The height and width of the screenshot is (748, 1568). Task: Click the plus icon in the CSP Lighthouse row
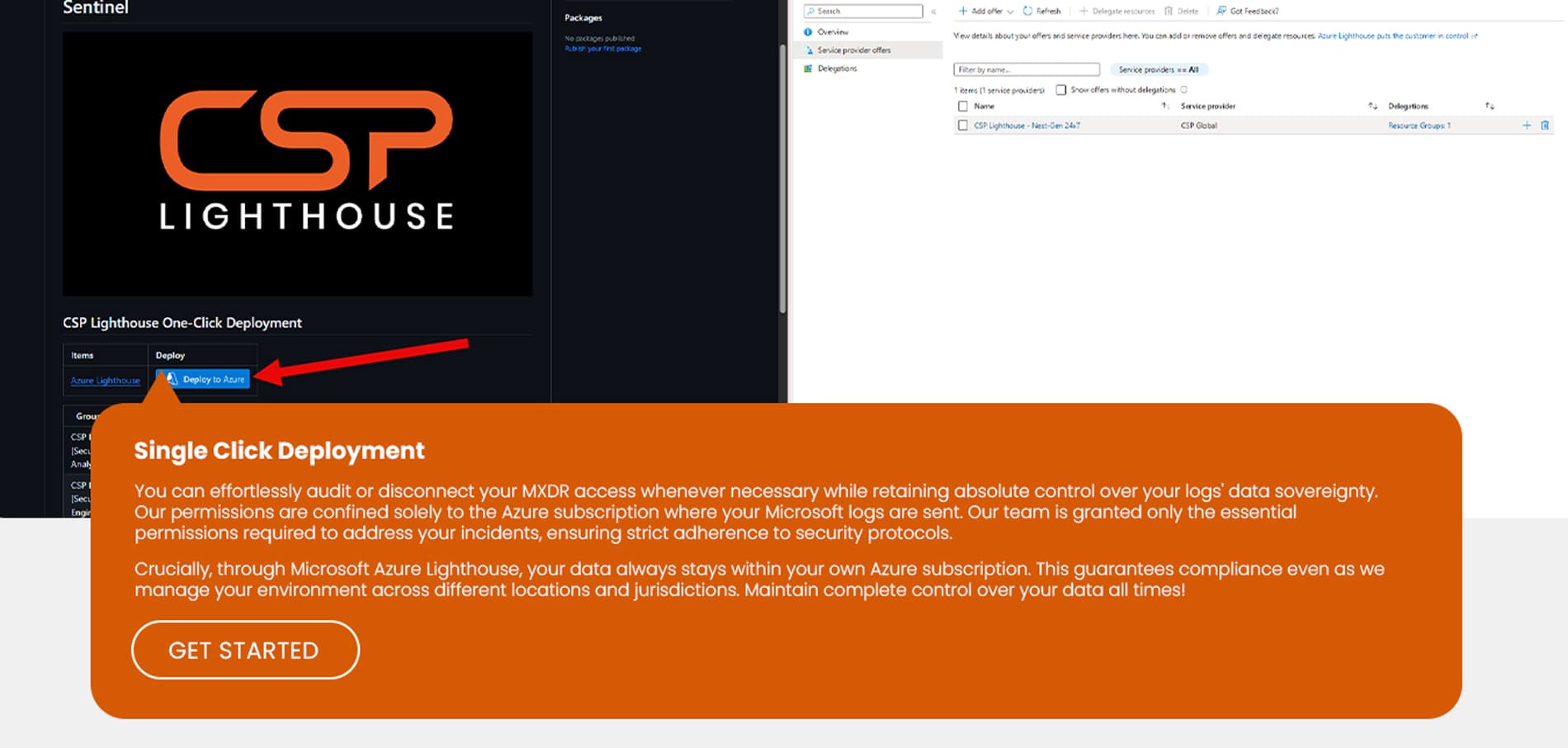(1527, 125)
